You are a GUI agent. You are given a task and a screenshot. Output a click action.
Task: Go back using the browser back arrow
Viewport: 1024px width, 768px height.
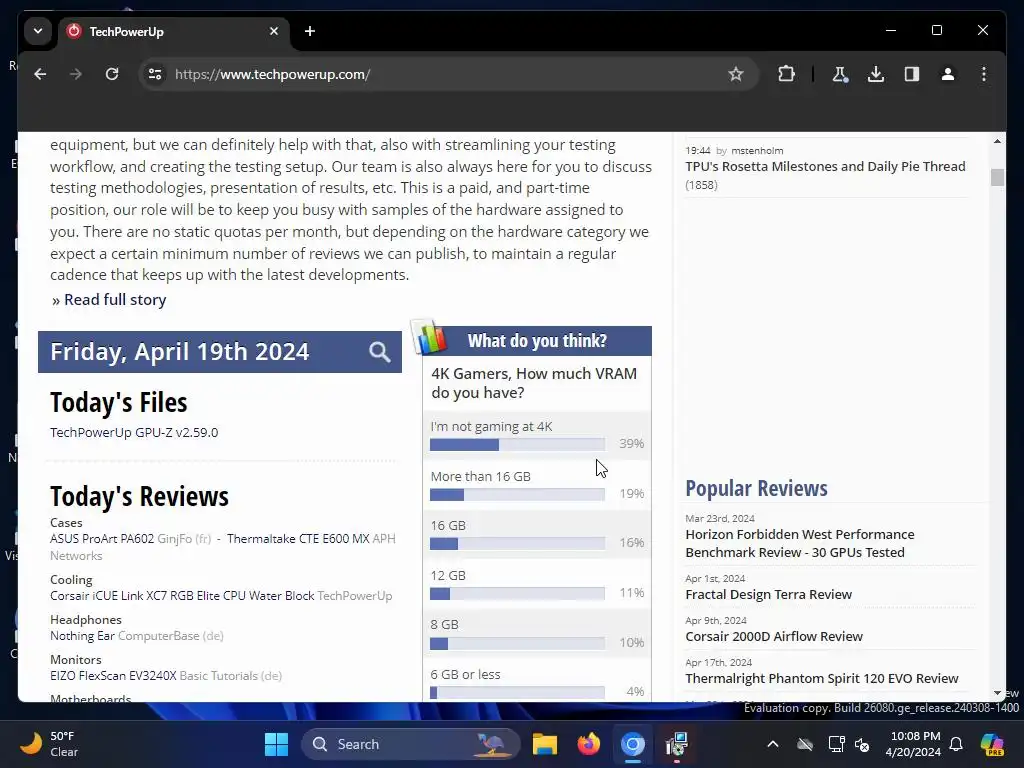coord(40,74)
